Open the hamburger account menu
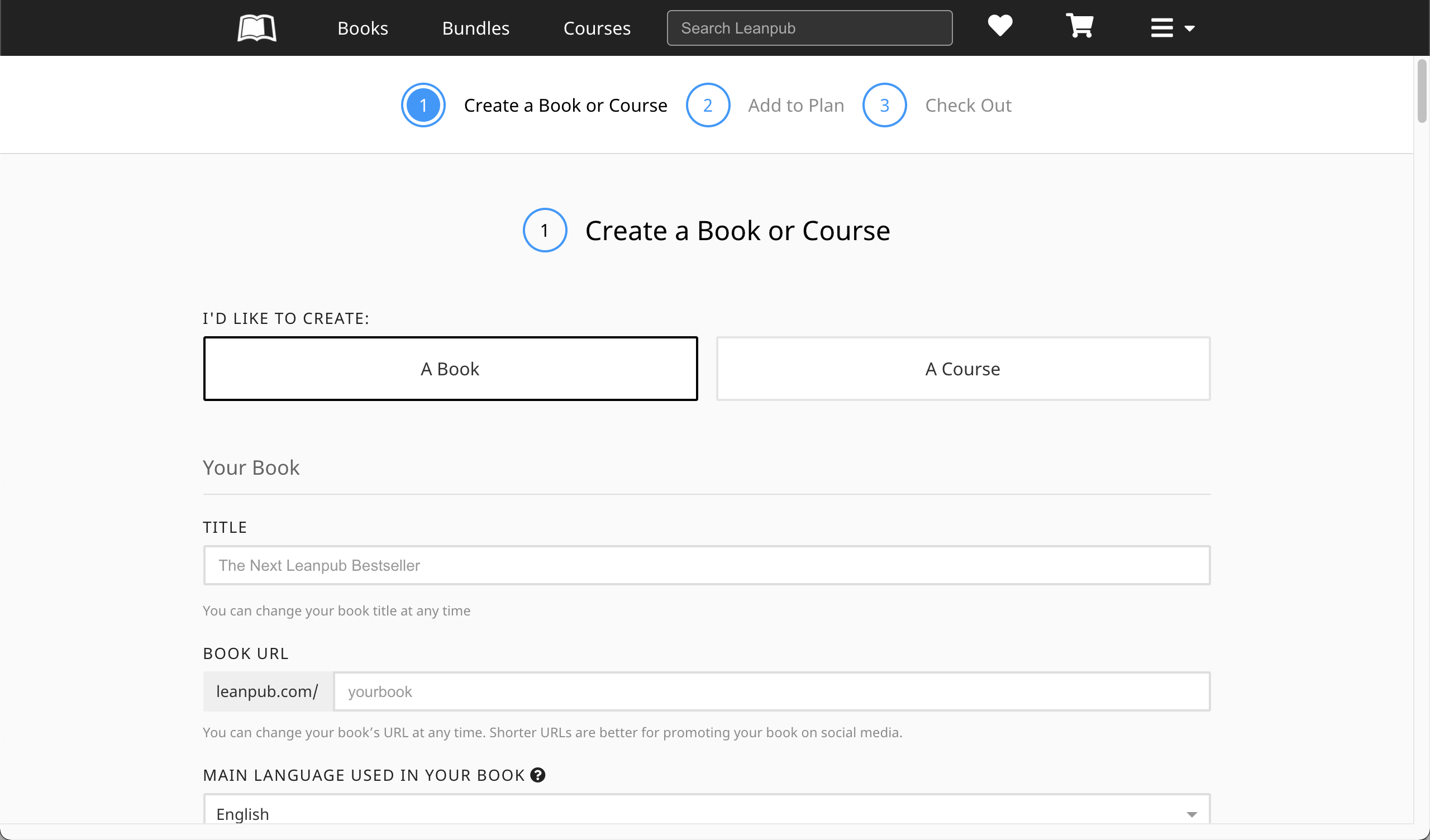Screen dimensions: 1430x840 1172,28
